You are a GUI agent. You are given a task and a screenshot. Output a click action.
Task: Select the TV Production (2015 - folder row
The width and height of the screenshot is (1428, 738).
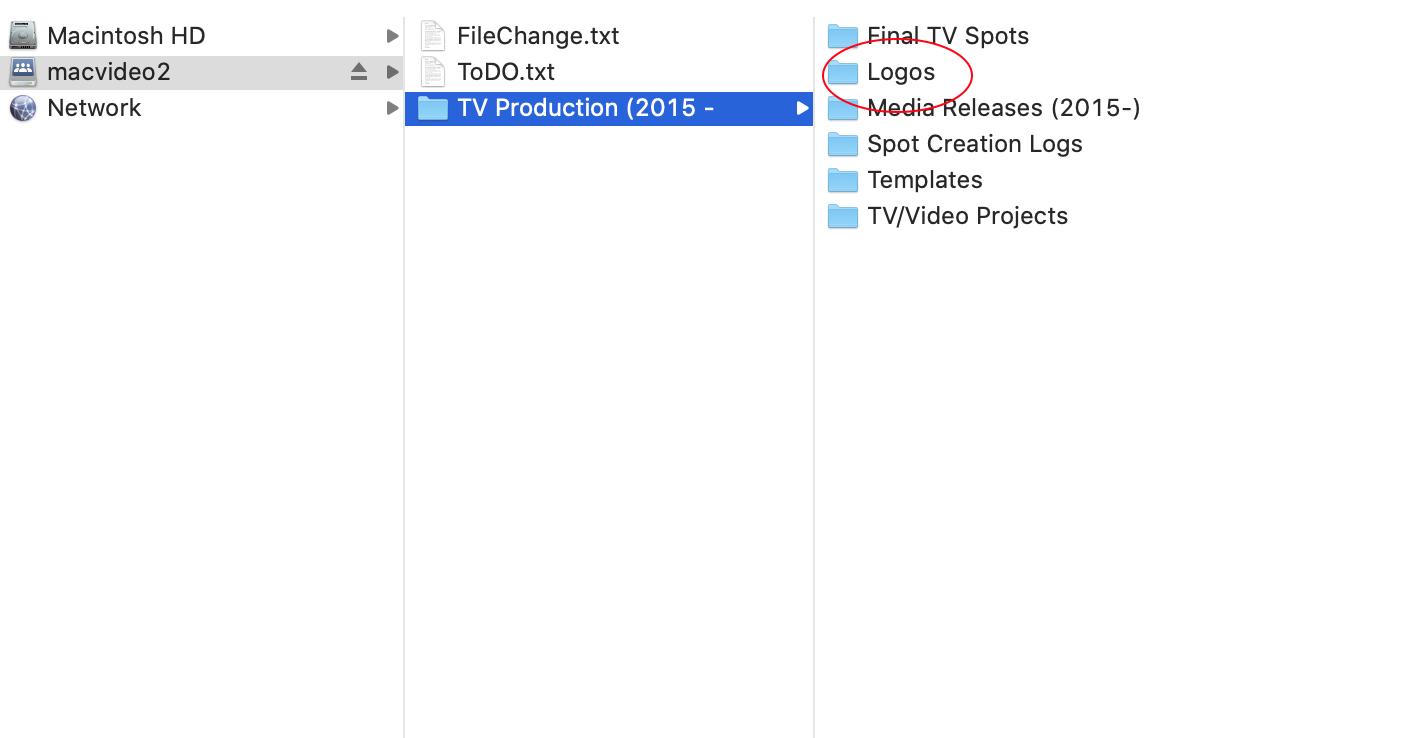pos(585,108)
